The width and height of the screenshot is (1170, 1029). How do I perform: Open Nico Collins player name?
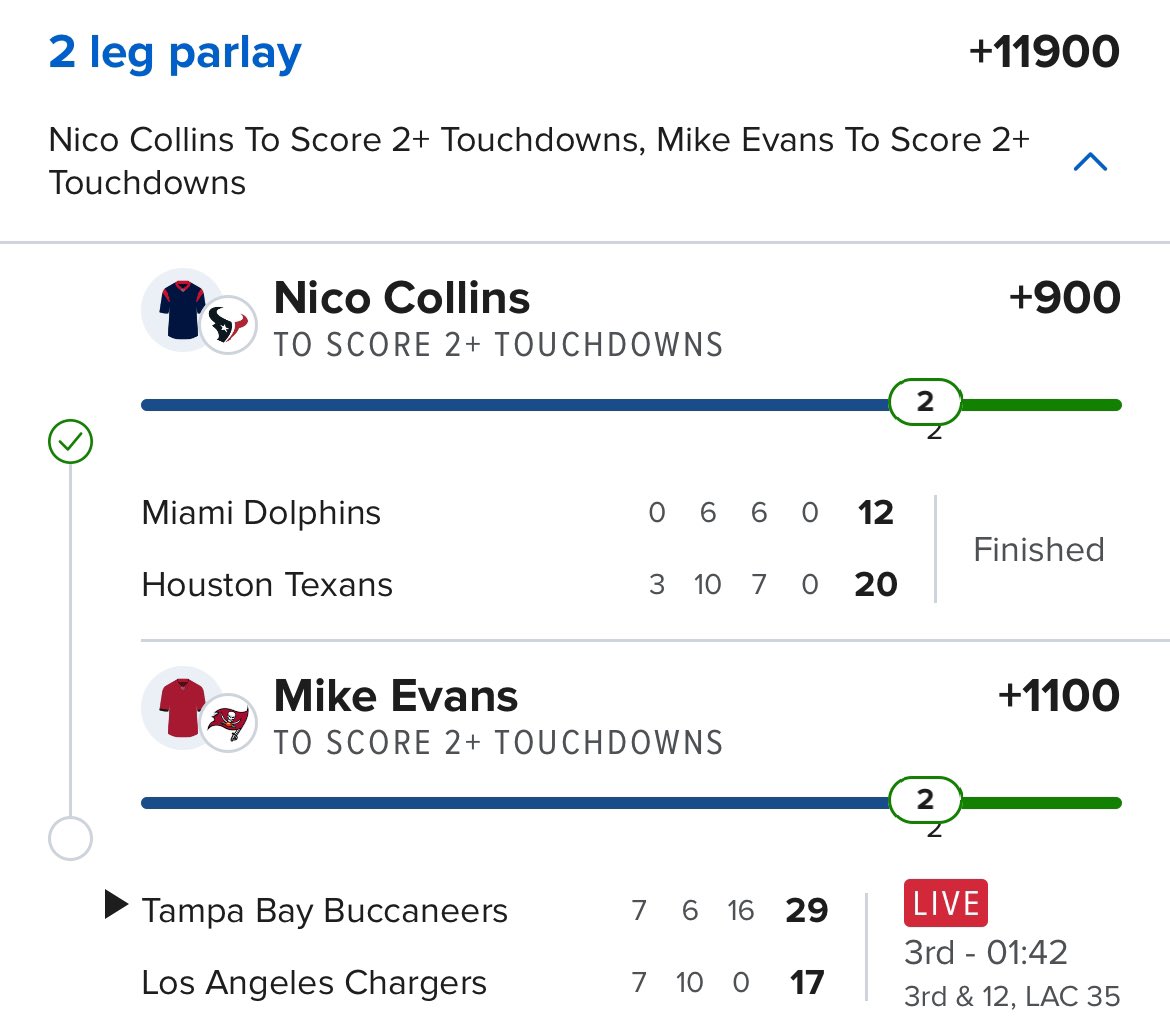pyautogui.click(x=402, y=299)
